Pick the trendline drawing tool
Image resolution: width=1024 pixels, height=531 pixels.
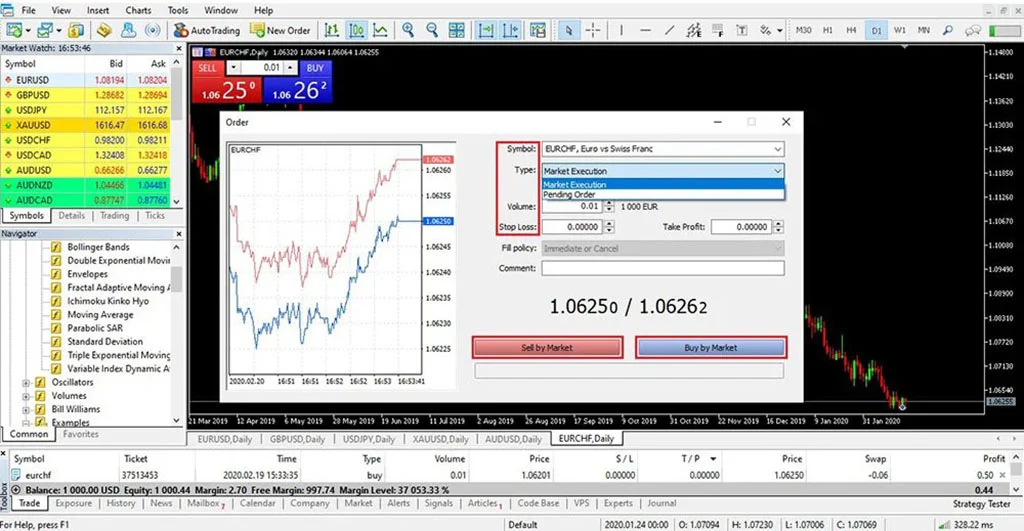click(668, 30)
